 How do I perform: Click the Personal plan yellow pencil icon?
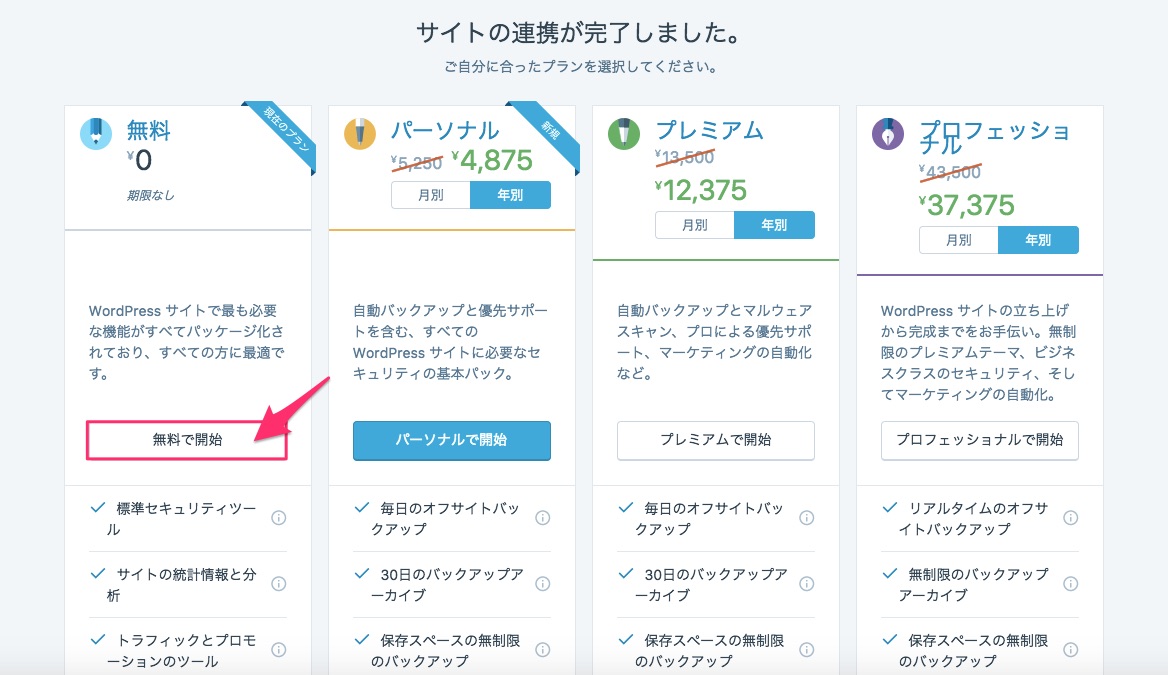tap(360, 134)
